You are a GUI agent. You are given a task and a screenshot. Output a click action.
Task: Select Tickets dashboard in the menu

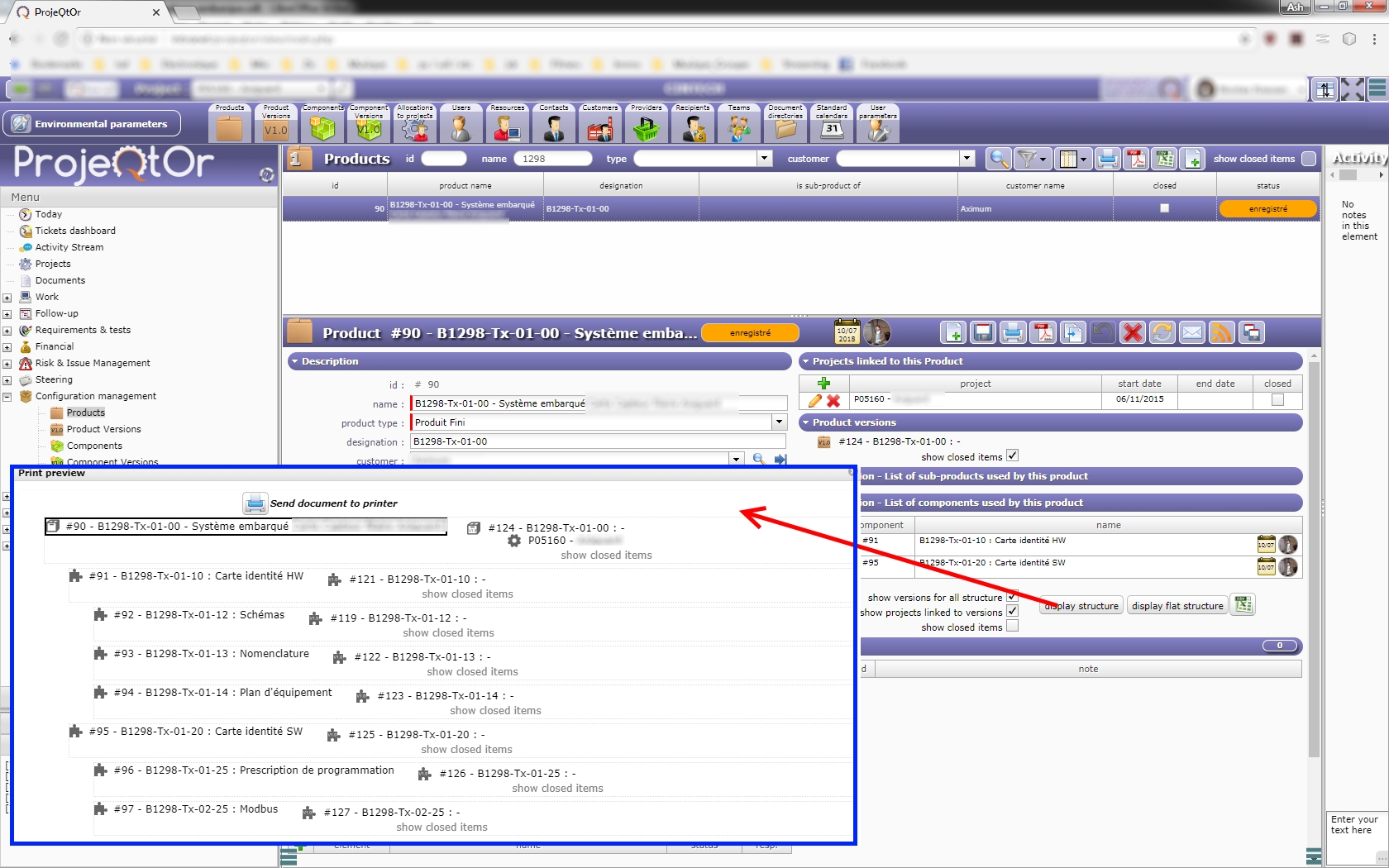(x=75, y=231)
